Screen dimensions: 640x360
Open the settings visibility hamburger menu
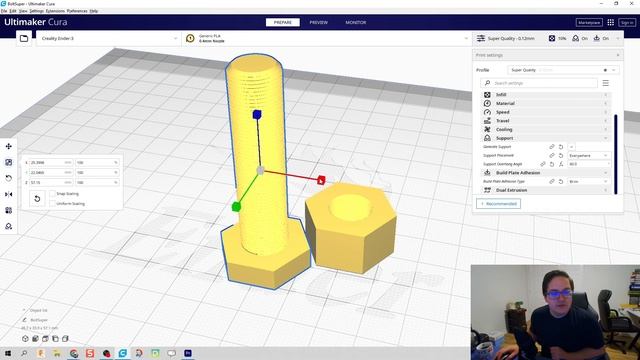point(606,83)
